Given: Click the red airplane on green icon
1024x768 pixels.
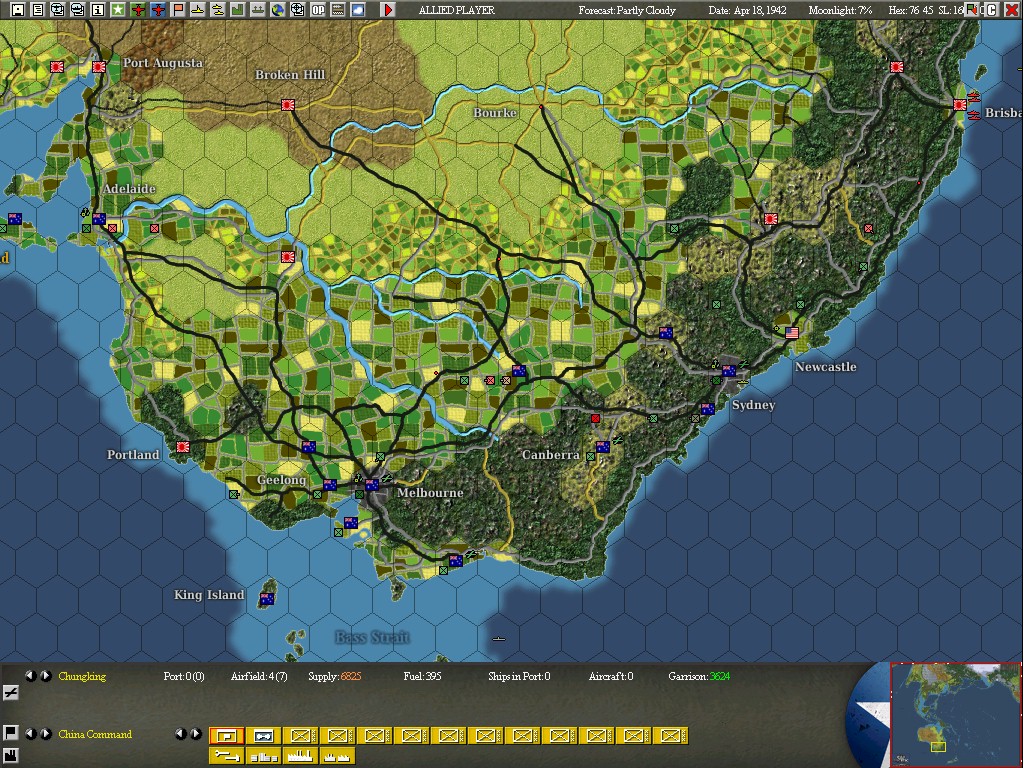Looking at the screenshot, I should pos(138,9).
